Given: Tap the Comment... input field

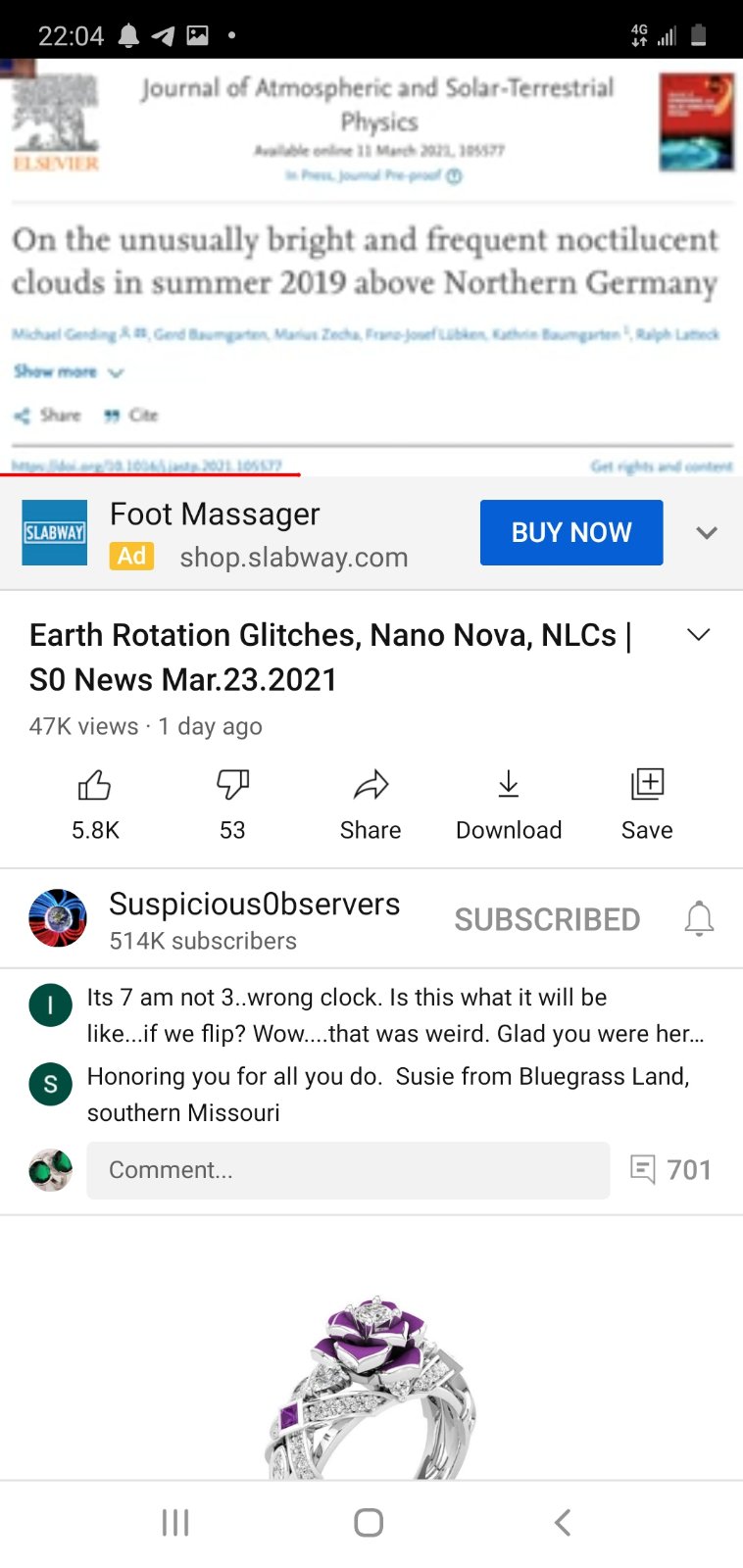Looking at the screenshot, I should tap(348, 1170).
